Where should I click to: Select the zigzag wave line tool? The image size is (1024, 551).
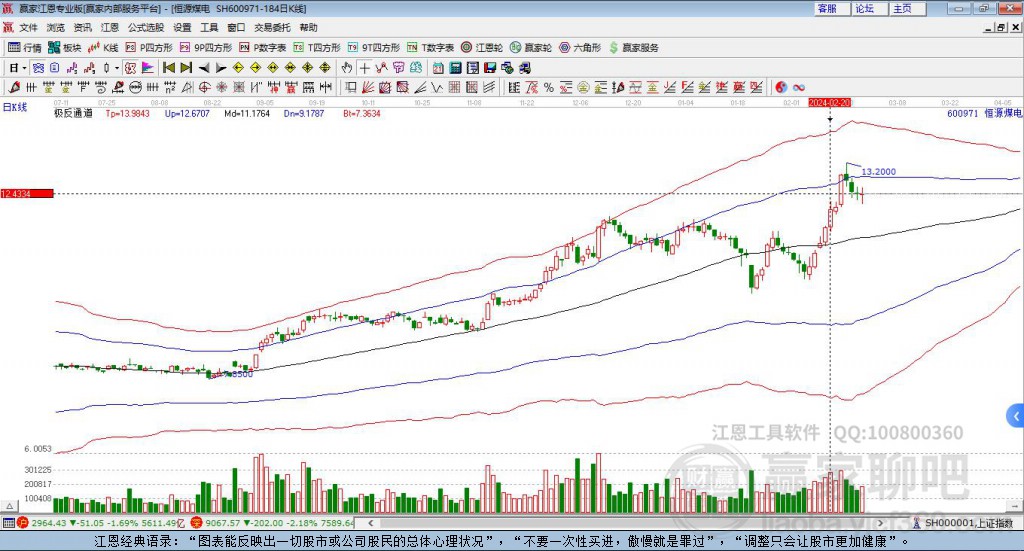coord(437,87)
